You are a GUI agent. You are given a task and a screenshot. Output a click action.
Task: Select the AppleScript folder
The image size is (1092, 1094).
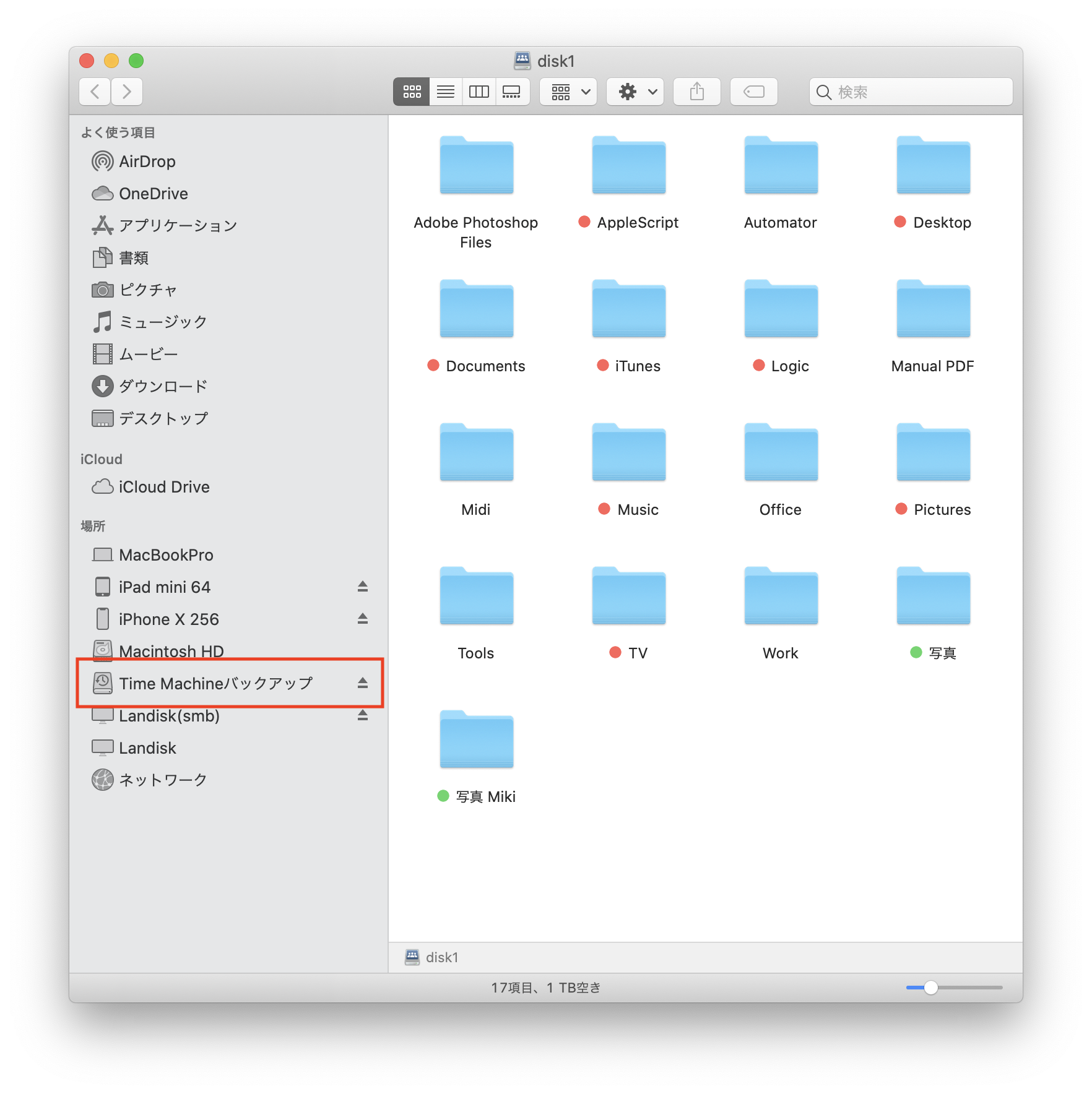[x=628, y=166]
